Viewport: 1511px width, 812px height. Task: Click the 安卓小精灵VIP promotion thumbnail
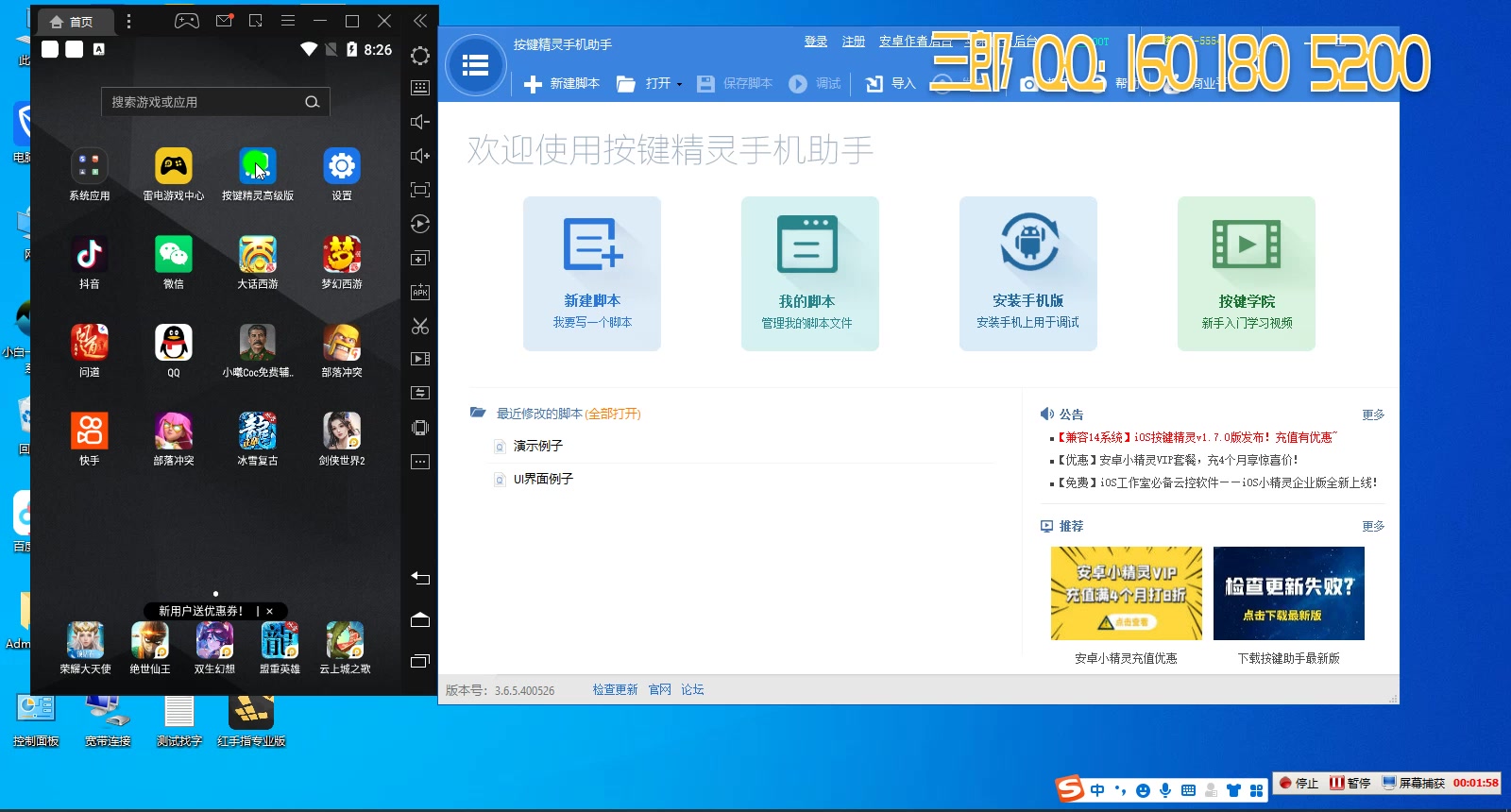[1126, 593]
